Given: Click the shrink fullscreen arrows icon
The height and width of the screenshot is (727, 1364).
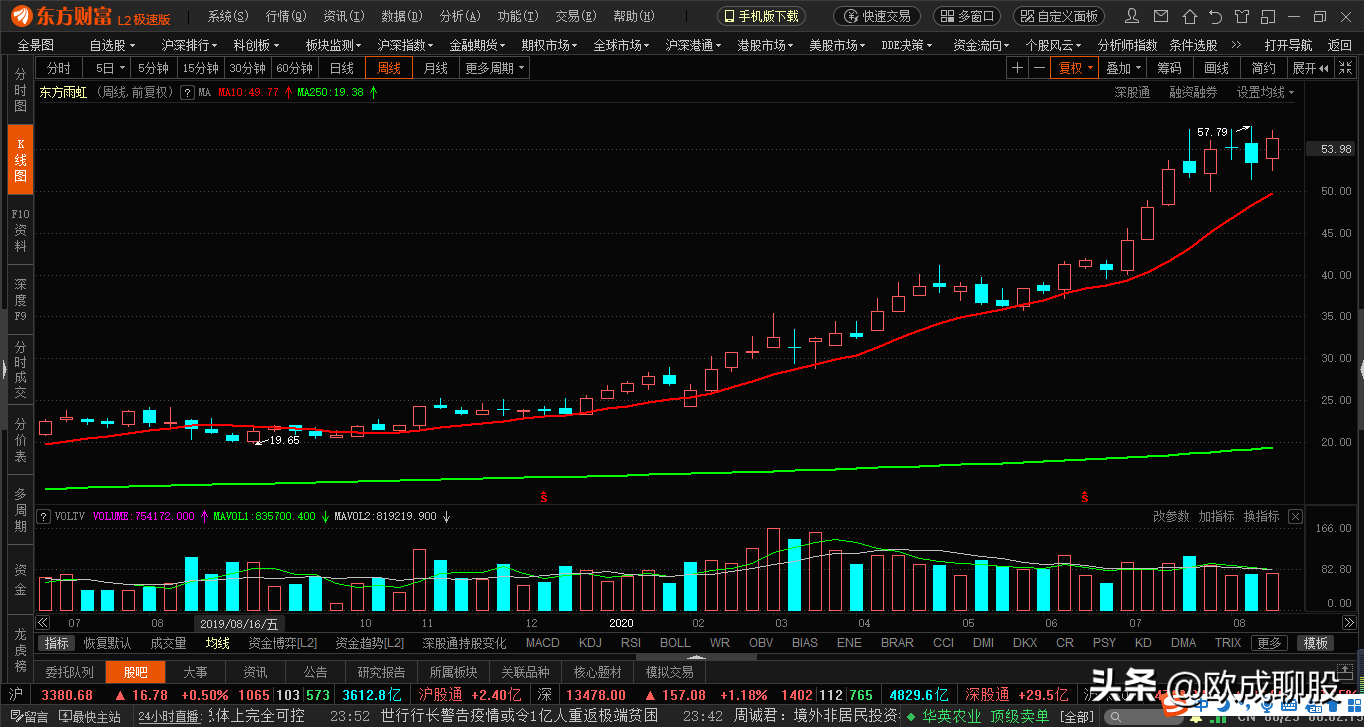Looking at the screenshot, I should [x=1348, y=68].
